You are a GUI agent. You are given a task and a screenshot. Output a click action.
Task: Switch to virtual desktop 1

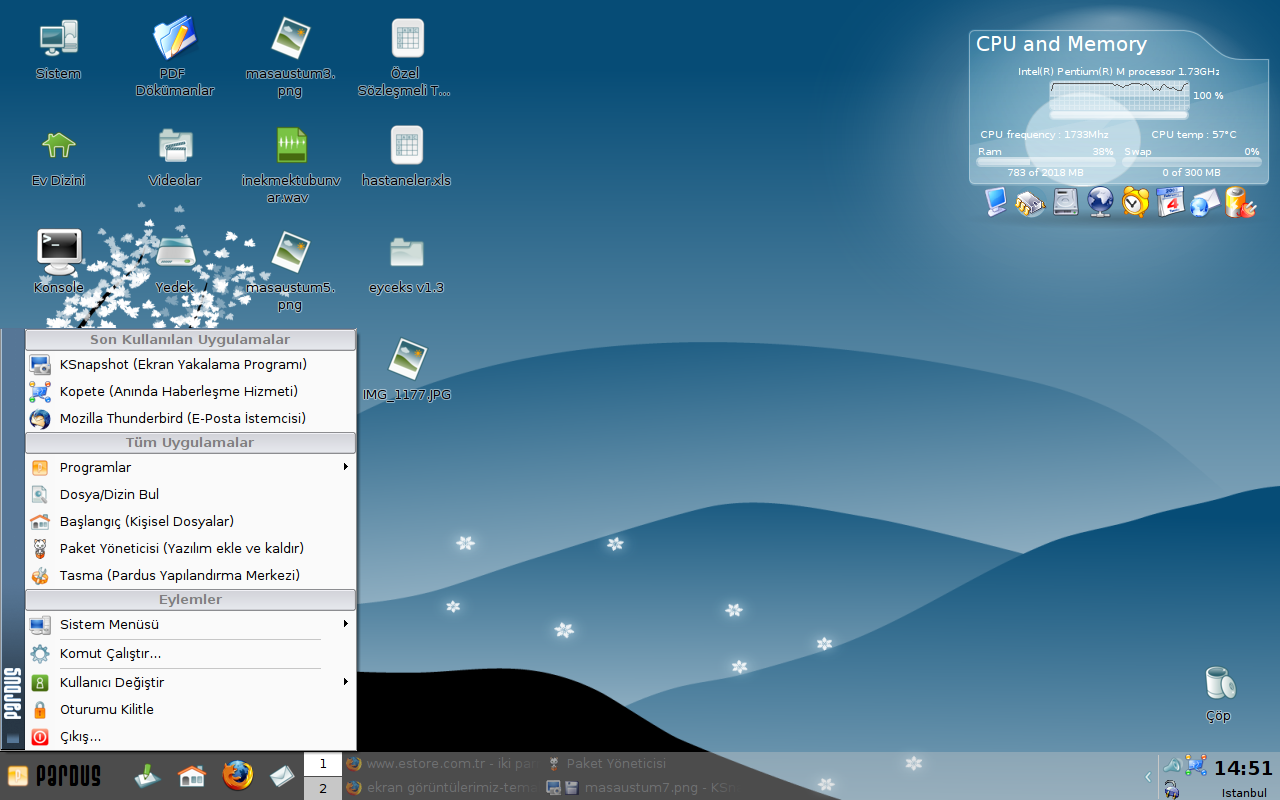coord(323,764)
